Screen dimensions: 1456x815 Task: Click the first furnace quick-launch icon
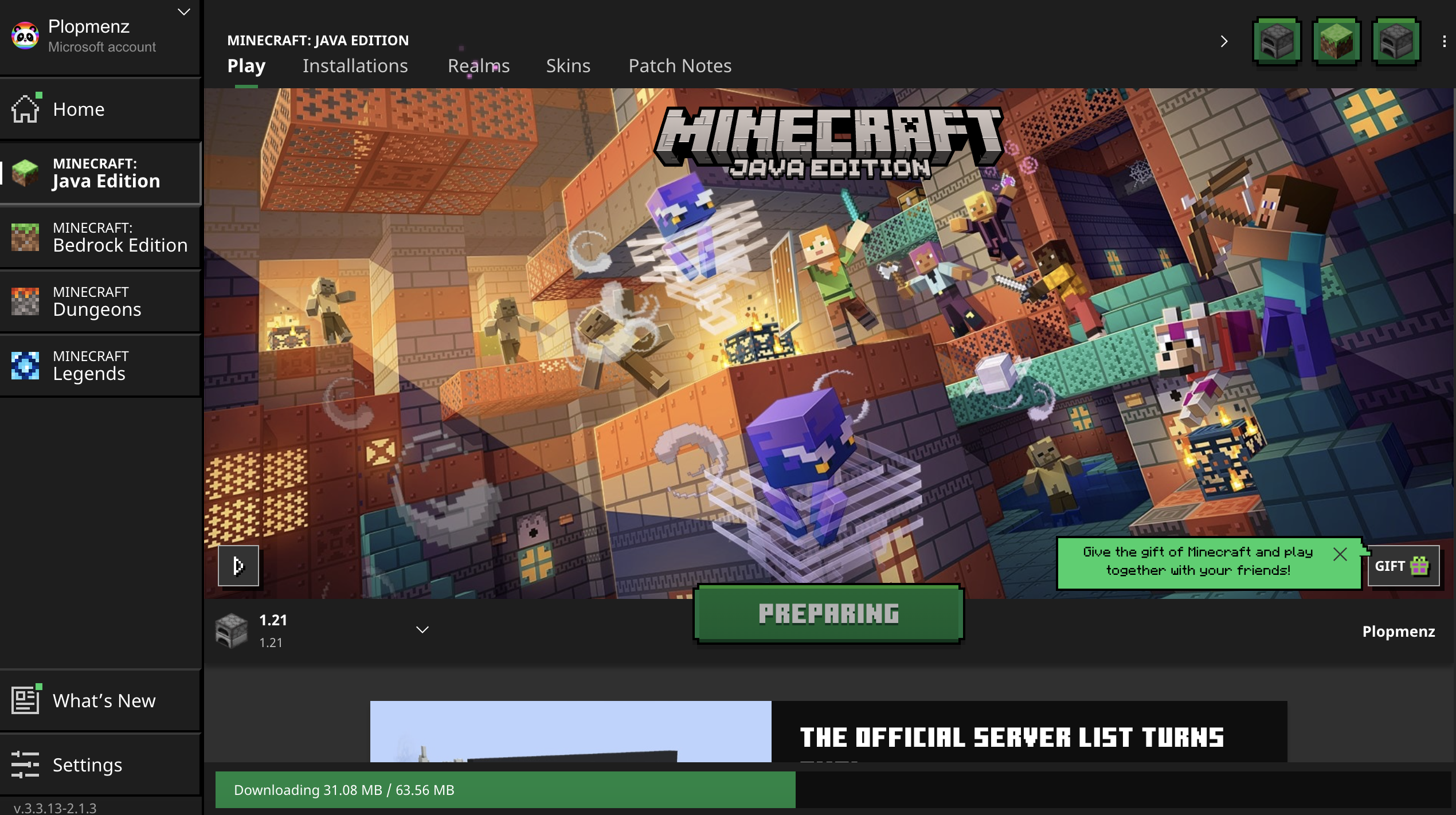point(1277,41)
